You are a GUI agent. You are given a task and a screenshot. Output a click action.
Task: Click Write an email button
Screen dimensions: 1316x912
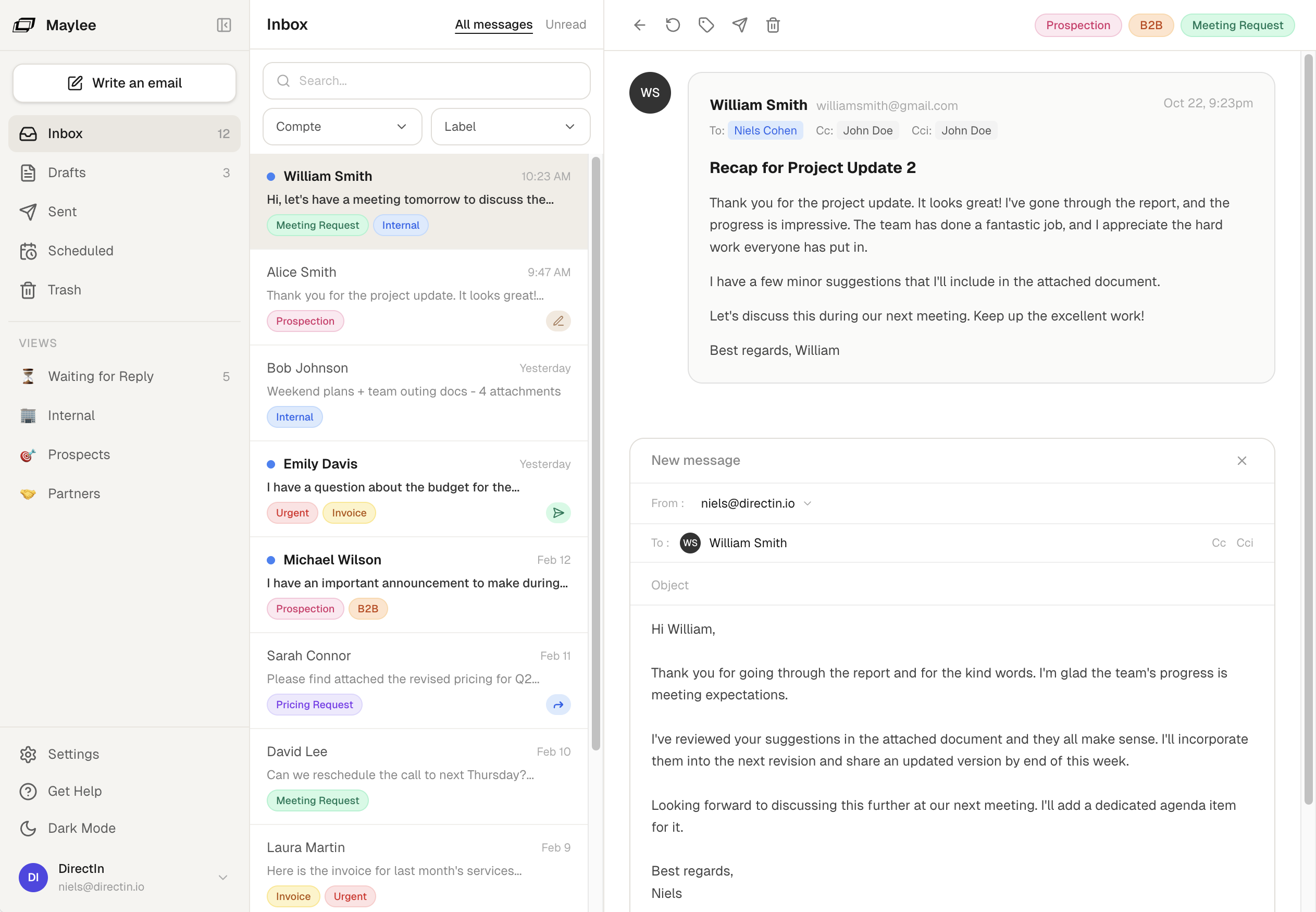[125, 83]
